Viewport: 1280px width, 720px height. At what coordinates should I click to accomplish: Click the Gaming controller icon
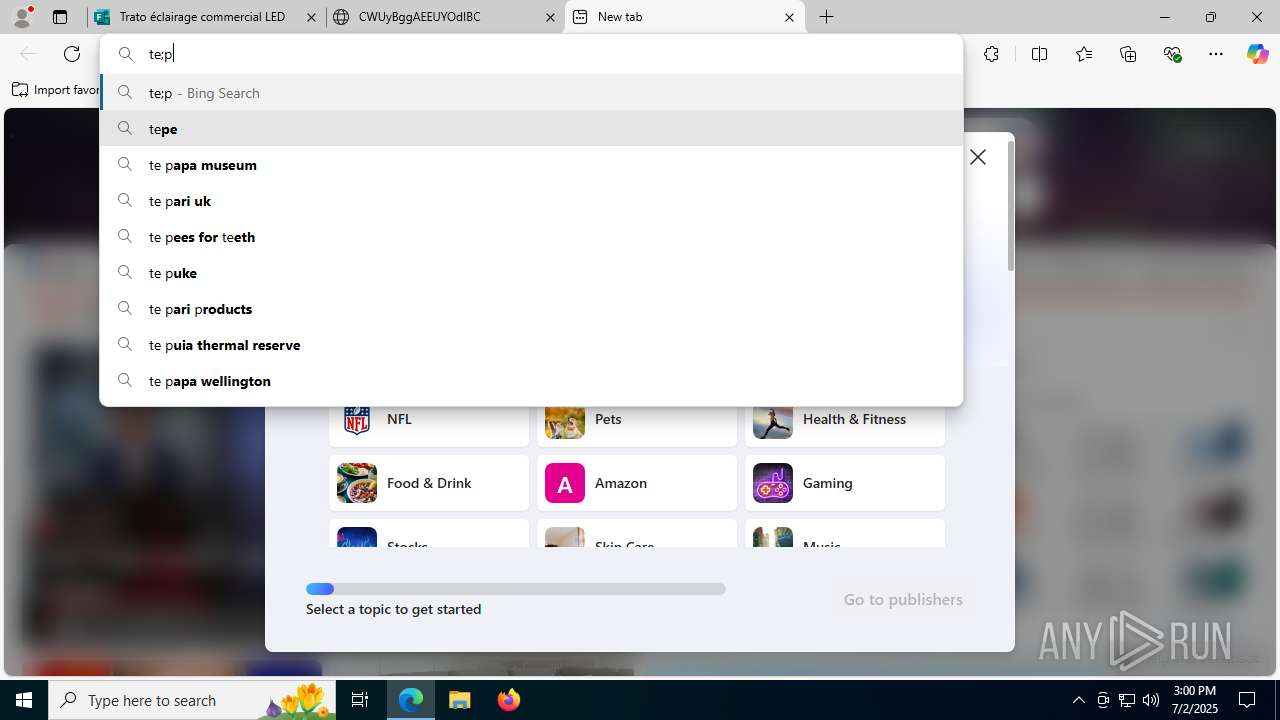(773, 483)
